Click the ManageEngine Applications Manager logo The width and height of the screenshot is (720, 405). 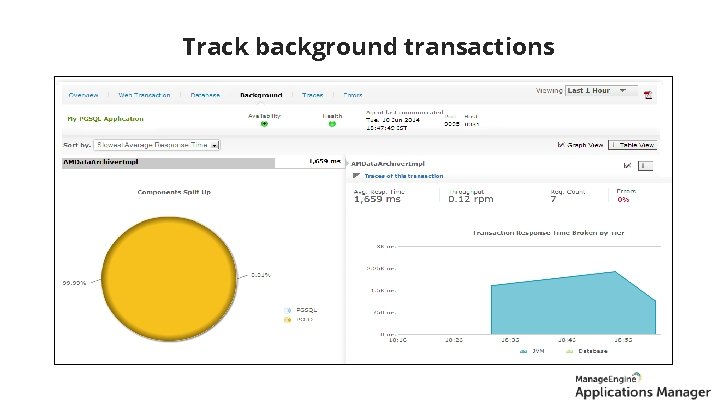(x=642, y=385)
